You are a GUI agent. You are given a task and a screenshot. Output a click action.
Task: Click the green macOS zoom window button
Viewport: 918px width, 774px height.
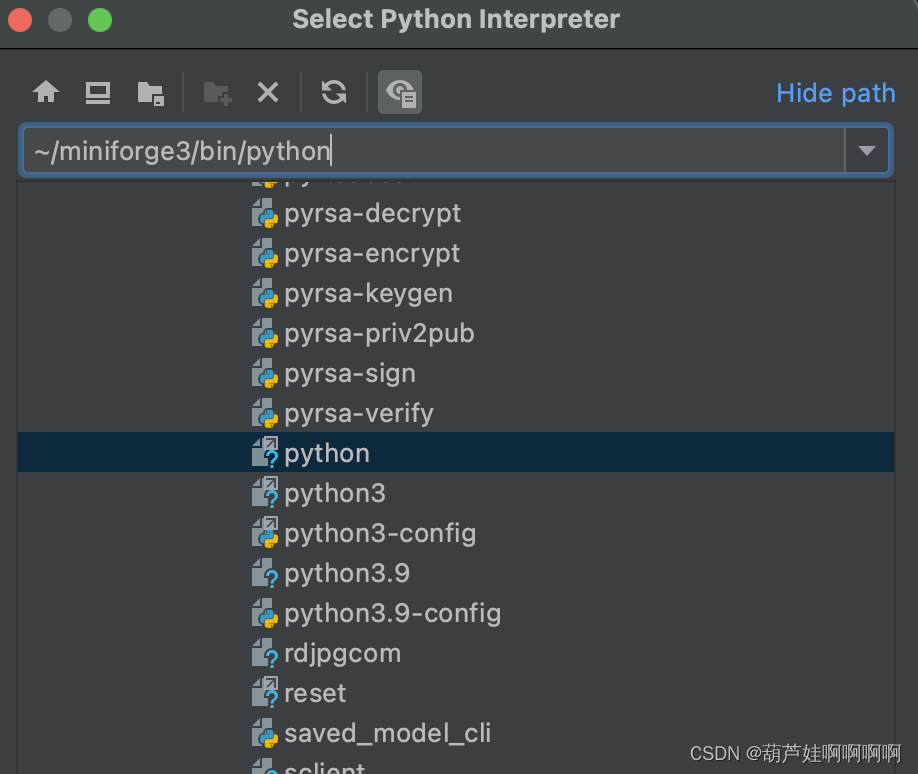(100, 19)
